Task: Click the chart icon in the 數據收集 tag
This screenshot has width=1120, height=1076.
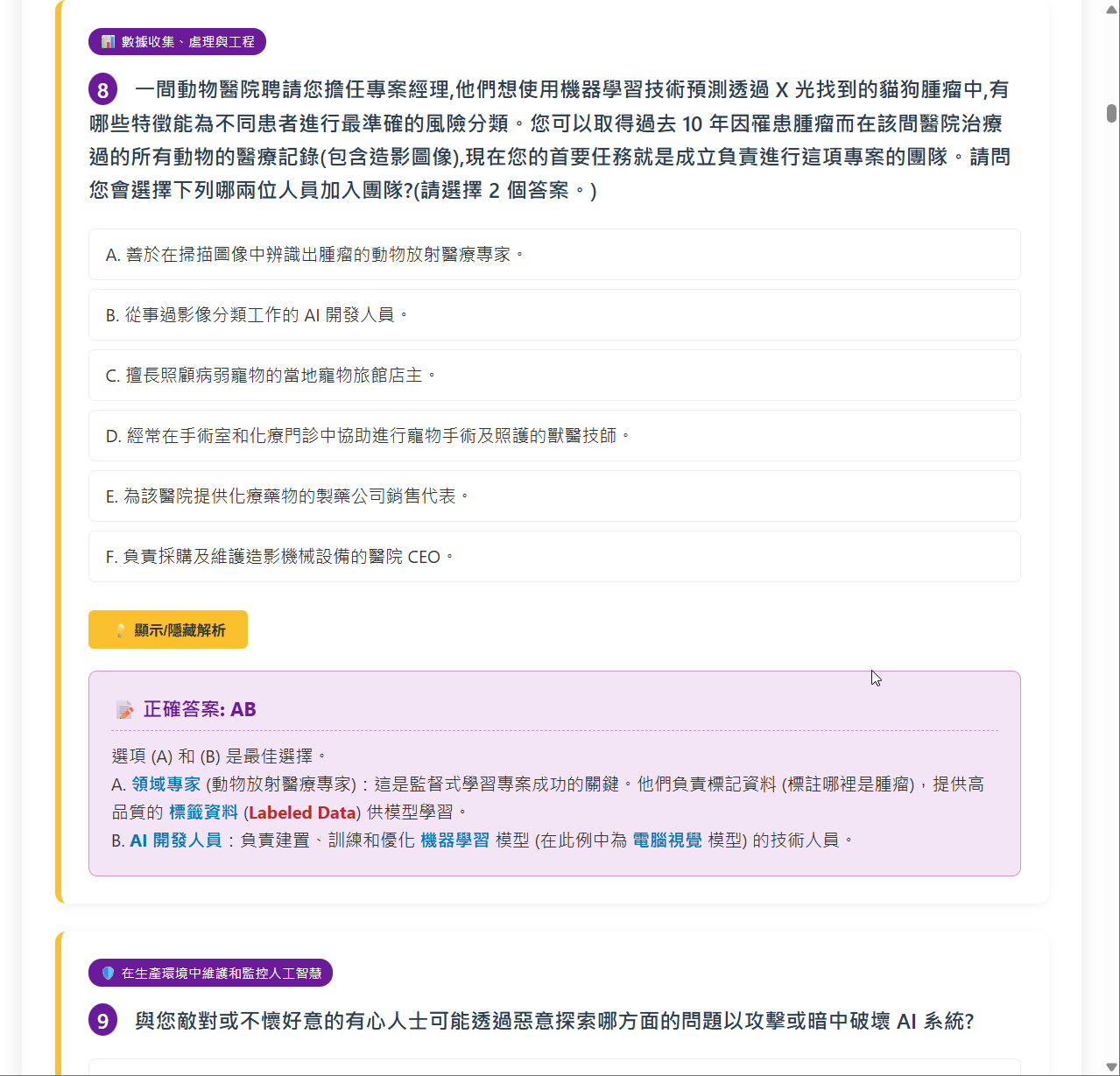Action: point(108,41)
